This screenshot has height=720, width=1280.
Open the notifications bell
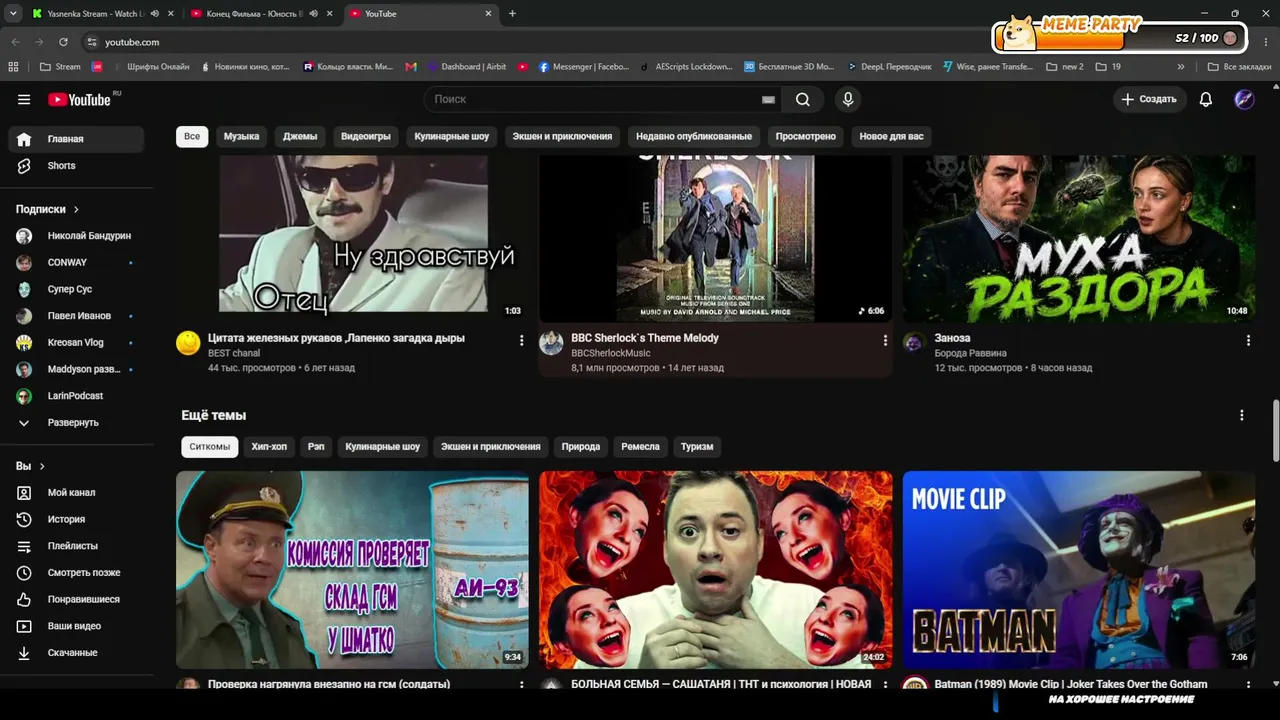click(1206, 99)
